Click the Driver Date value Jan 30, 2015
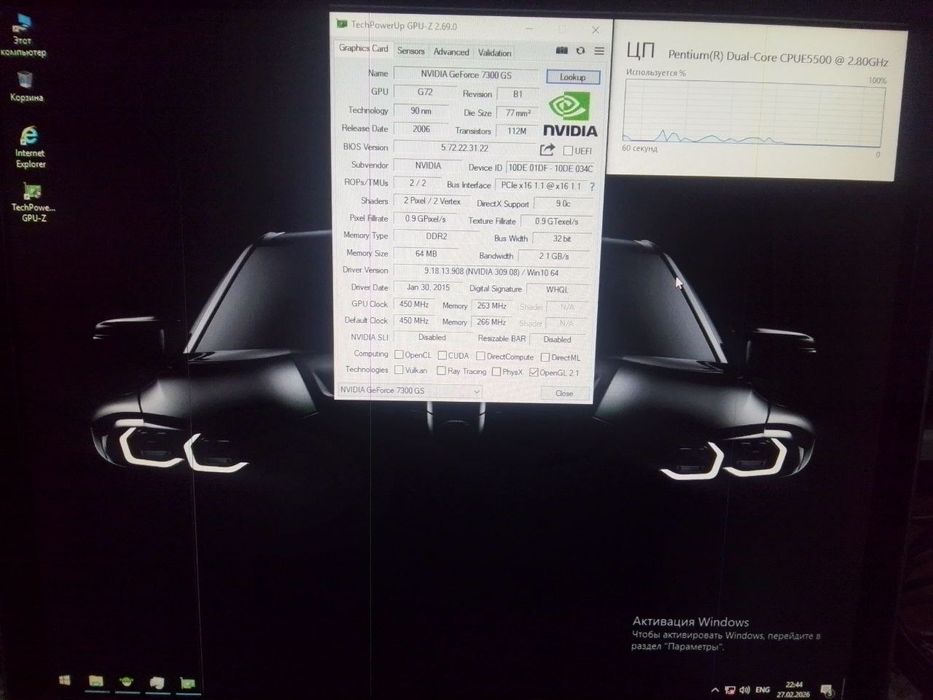 point(428,287)
